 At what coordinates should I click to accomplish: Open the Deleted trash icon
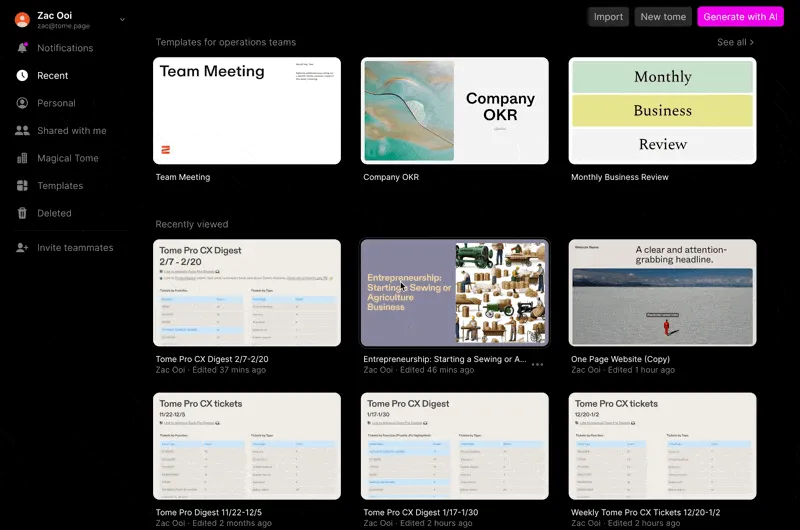pyautogui.click(x=22, y=213)
